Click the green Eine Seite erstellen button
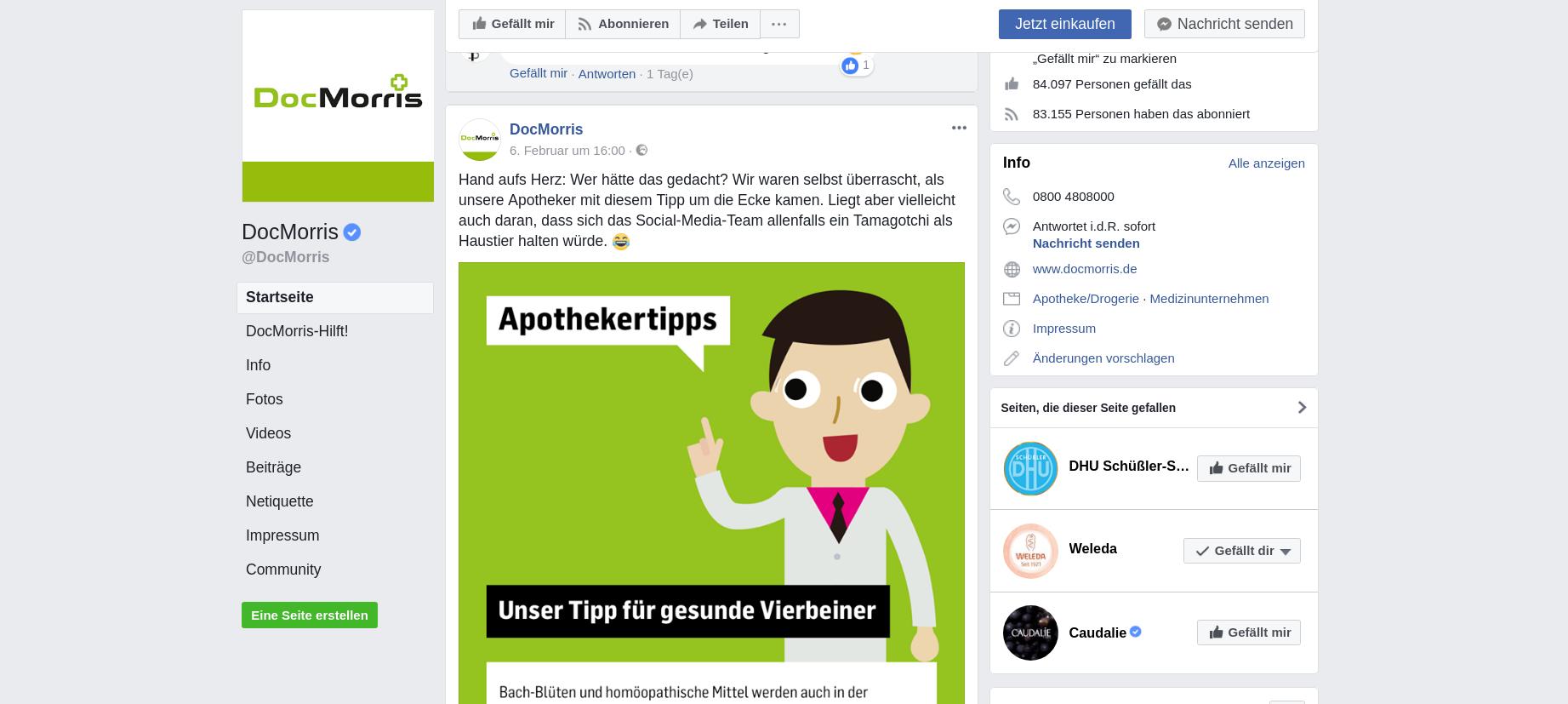The image size is (1568, 704). [310, 615]
